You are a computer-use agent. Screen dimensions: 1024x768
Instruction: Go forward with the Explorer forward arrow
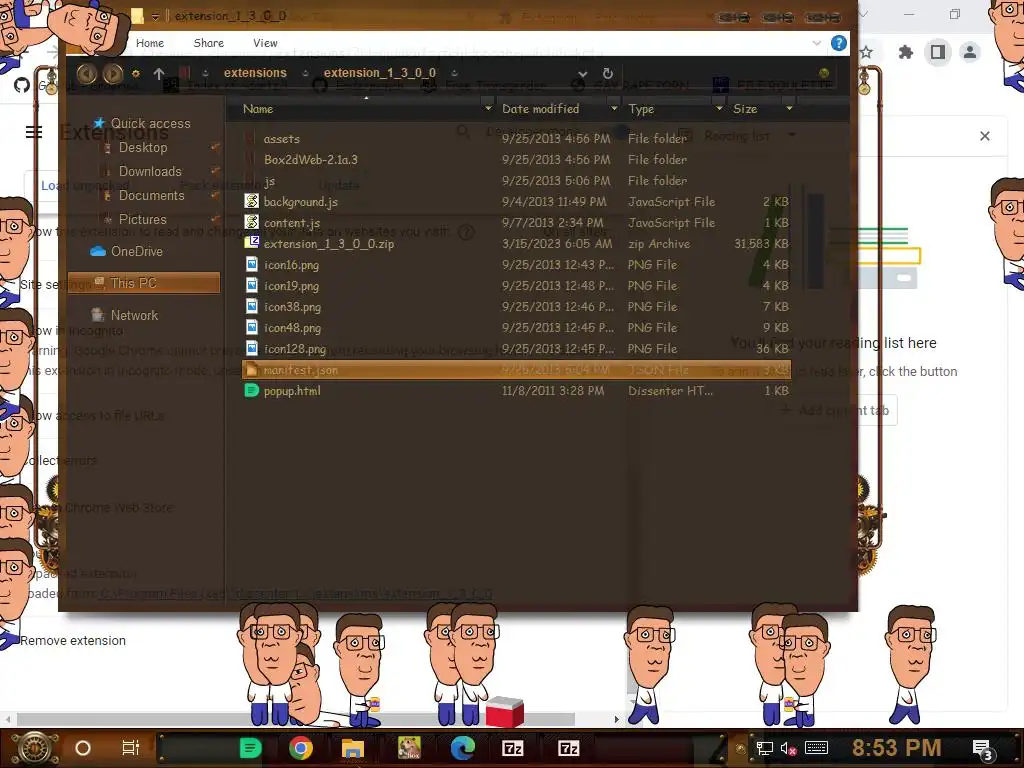[x=113, y=74]
